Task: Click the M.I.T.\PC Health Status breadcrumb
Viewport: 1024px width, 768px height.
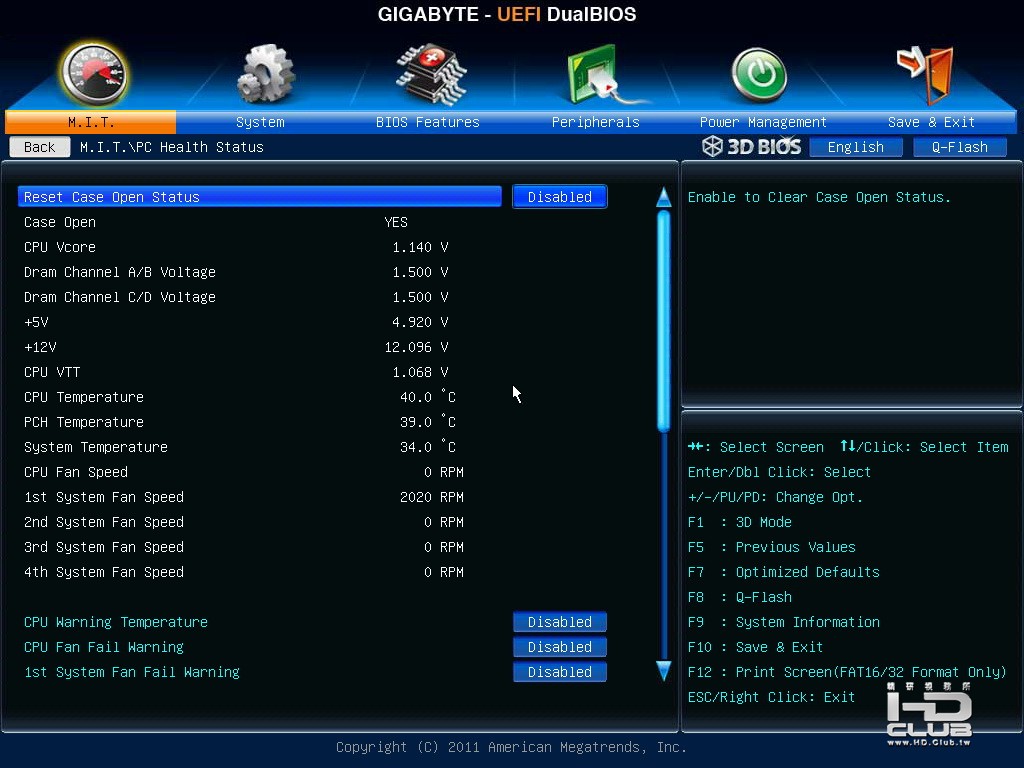Action: coord(172,147)
